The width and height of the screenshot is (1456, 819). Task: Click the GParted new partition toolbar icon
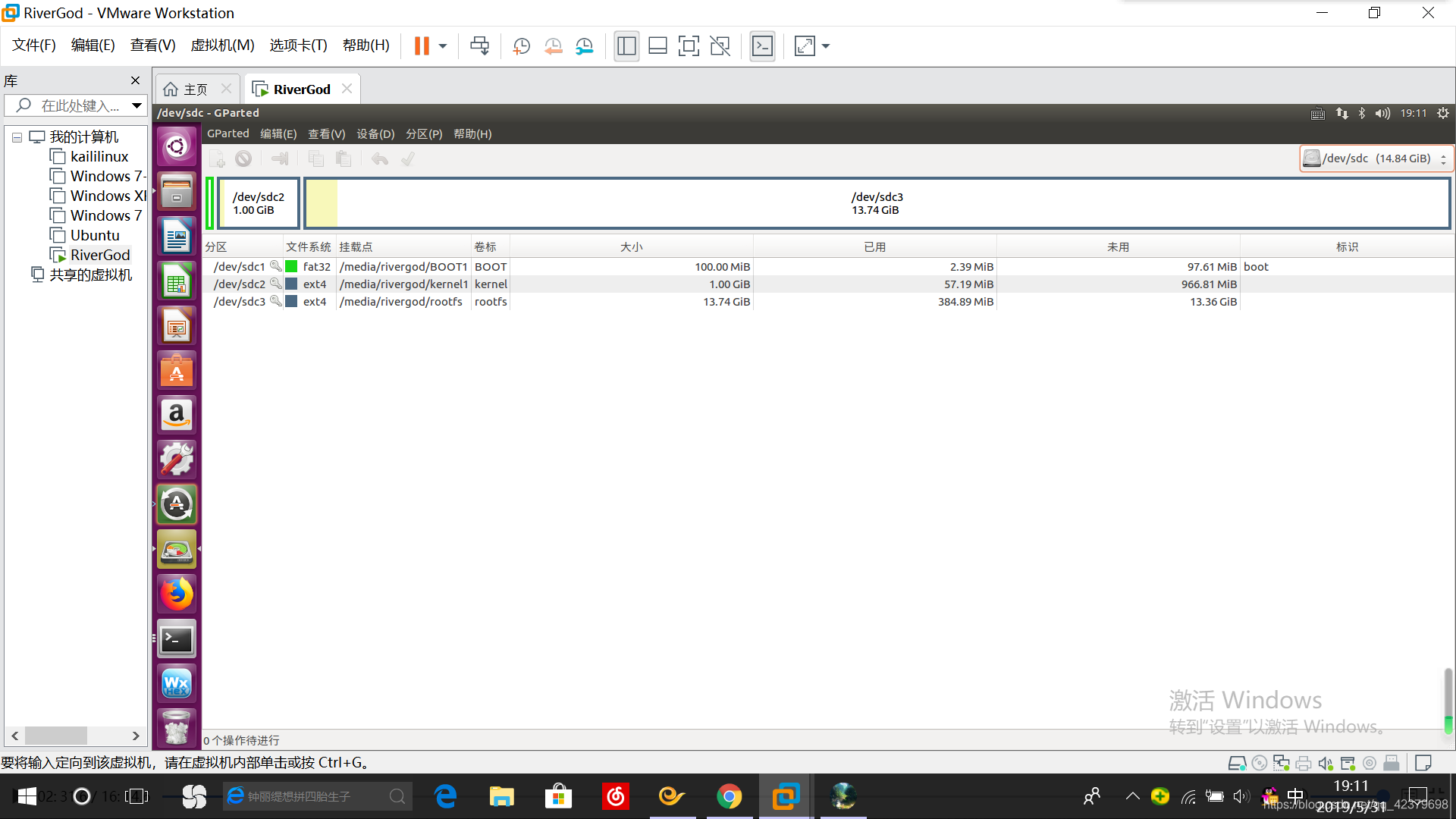pyautogui.click(x=218, y=158)
